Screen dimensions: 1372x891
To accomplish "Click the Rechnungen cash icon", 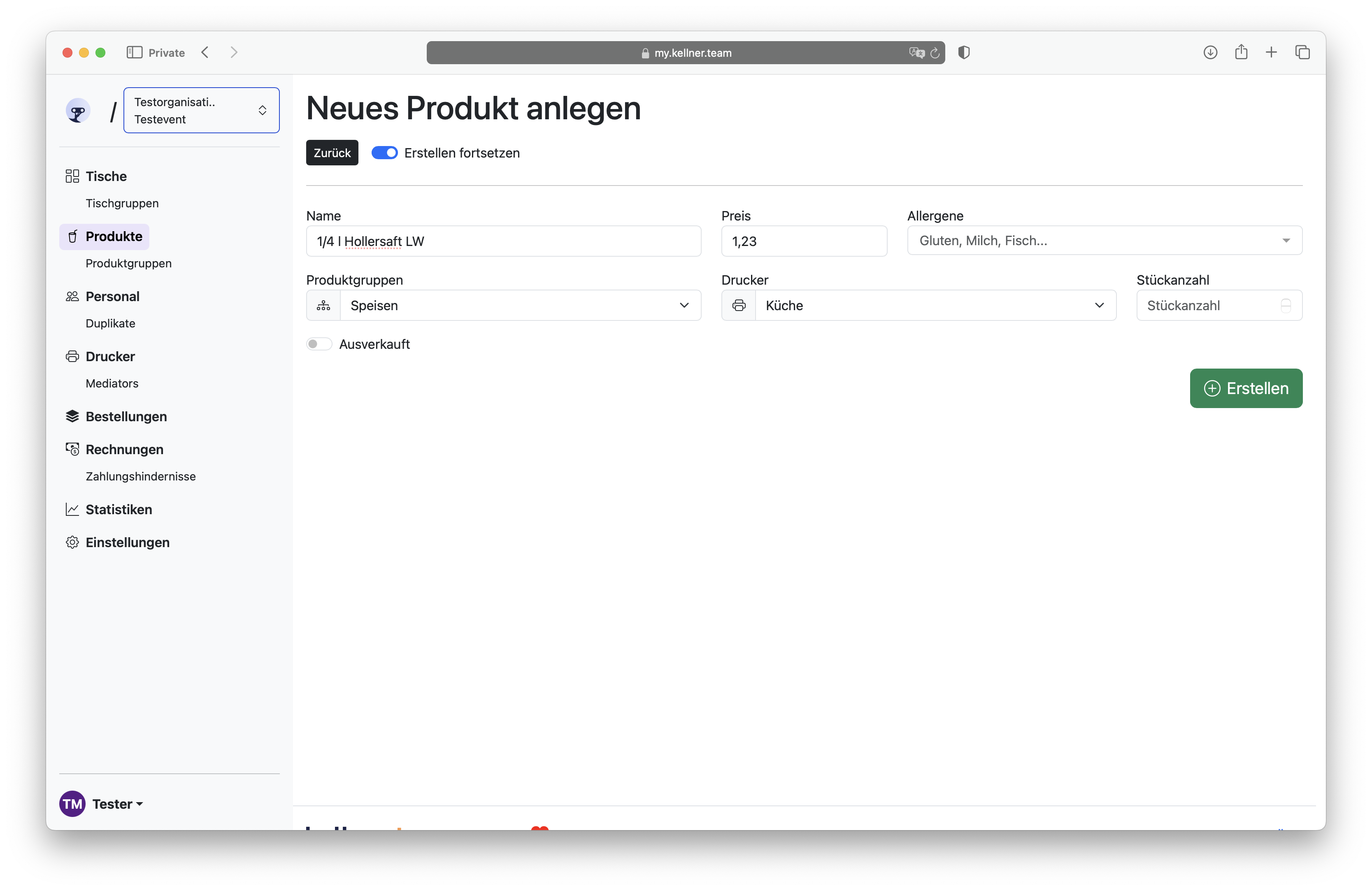I will point(72,449).
